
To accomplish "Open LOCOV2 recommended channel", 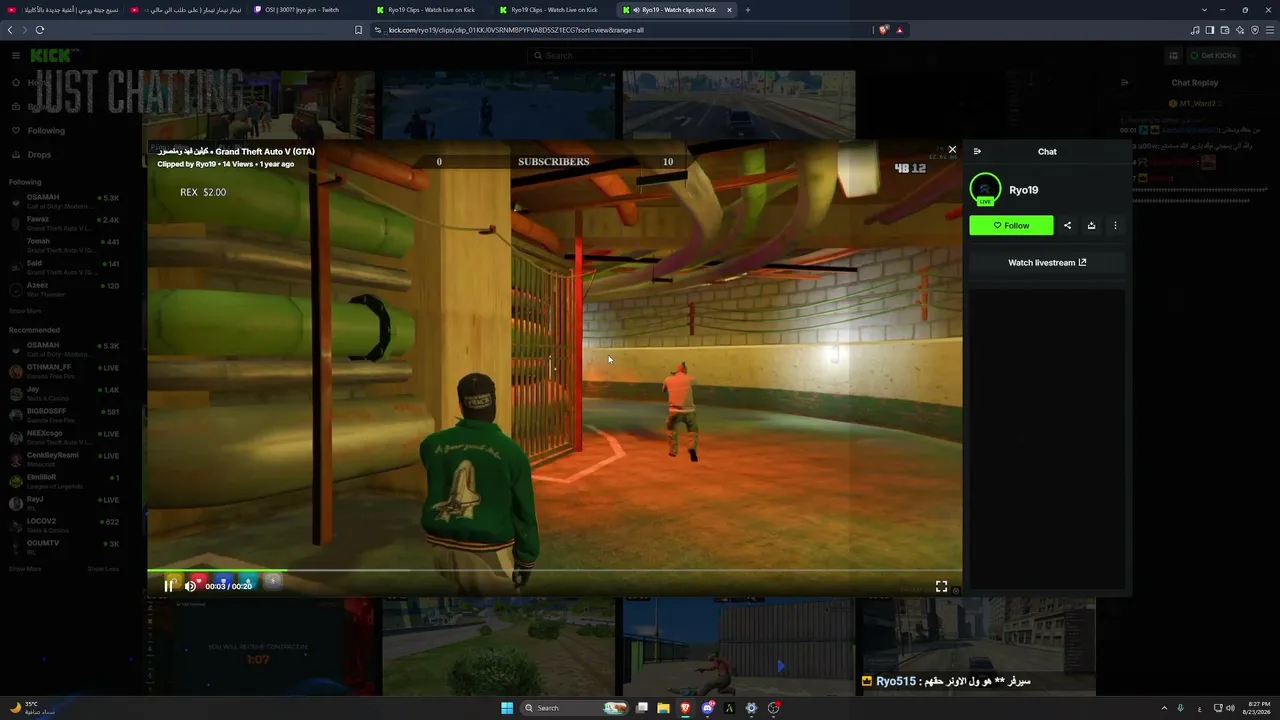I will point(64,525).
